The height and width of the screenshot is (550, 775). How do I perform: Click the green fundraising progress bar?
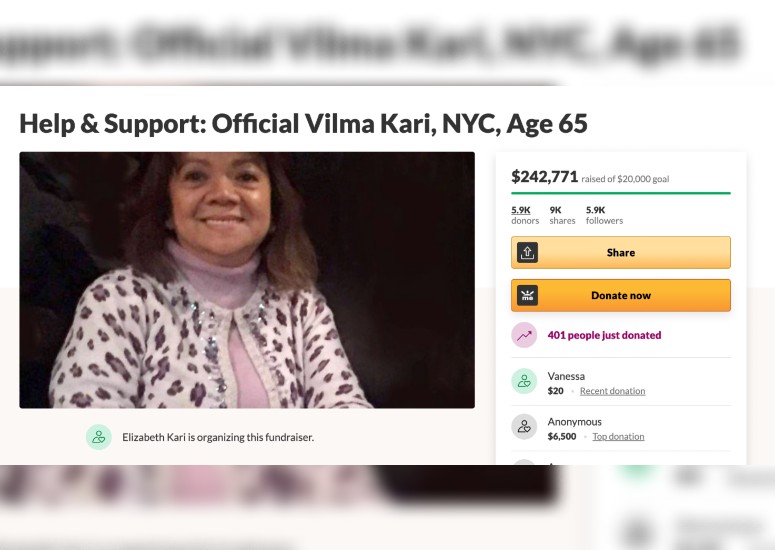coord(621,193)
